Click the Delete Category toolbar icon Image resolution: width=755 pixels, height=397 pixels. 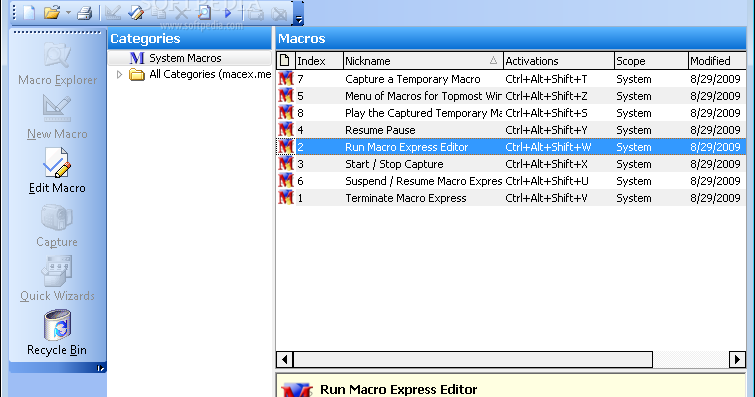coord(279,13)
